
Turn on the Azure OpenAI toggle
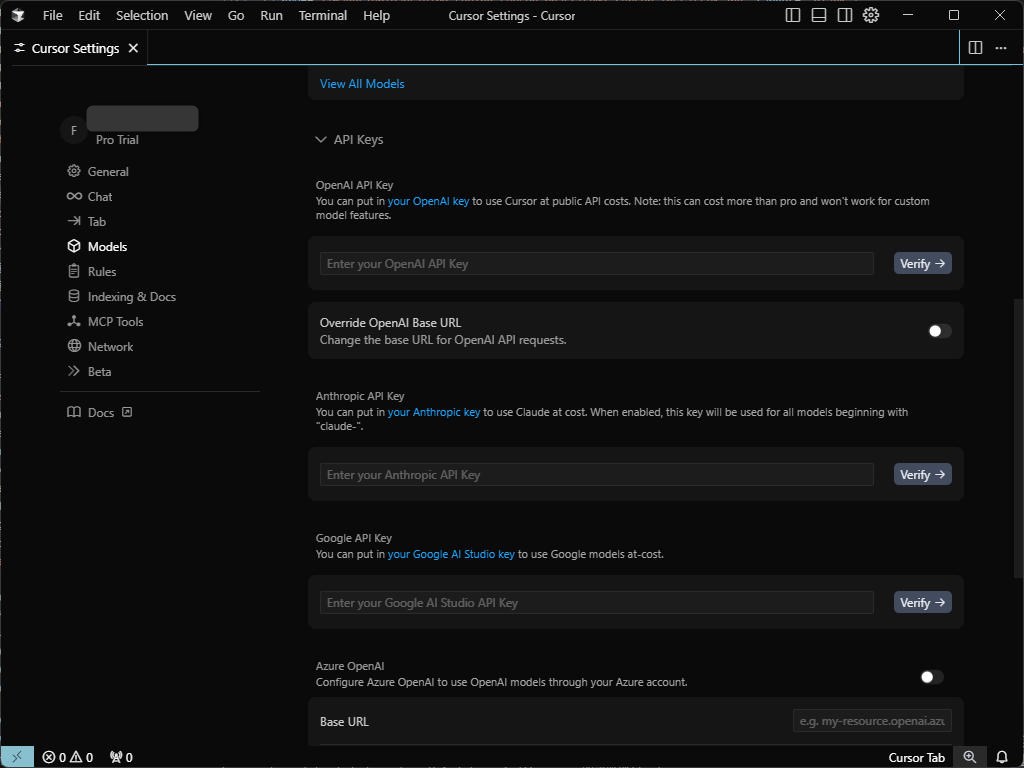point(930,677)
